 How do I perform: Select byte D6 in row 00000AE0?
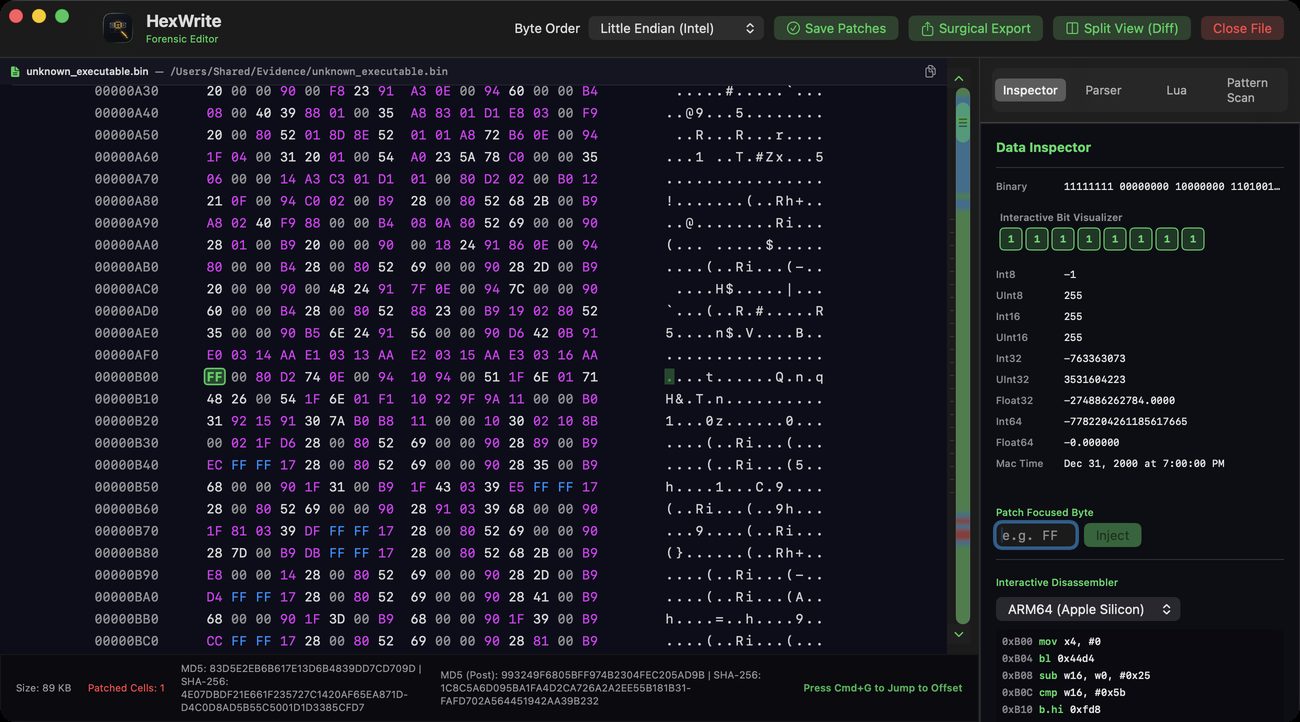click(516, 333)
